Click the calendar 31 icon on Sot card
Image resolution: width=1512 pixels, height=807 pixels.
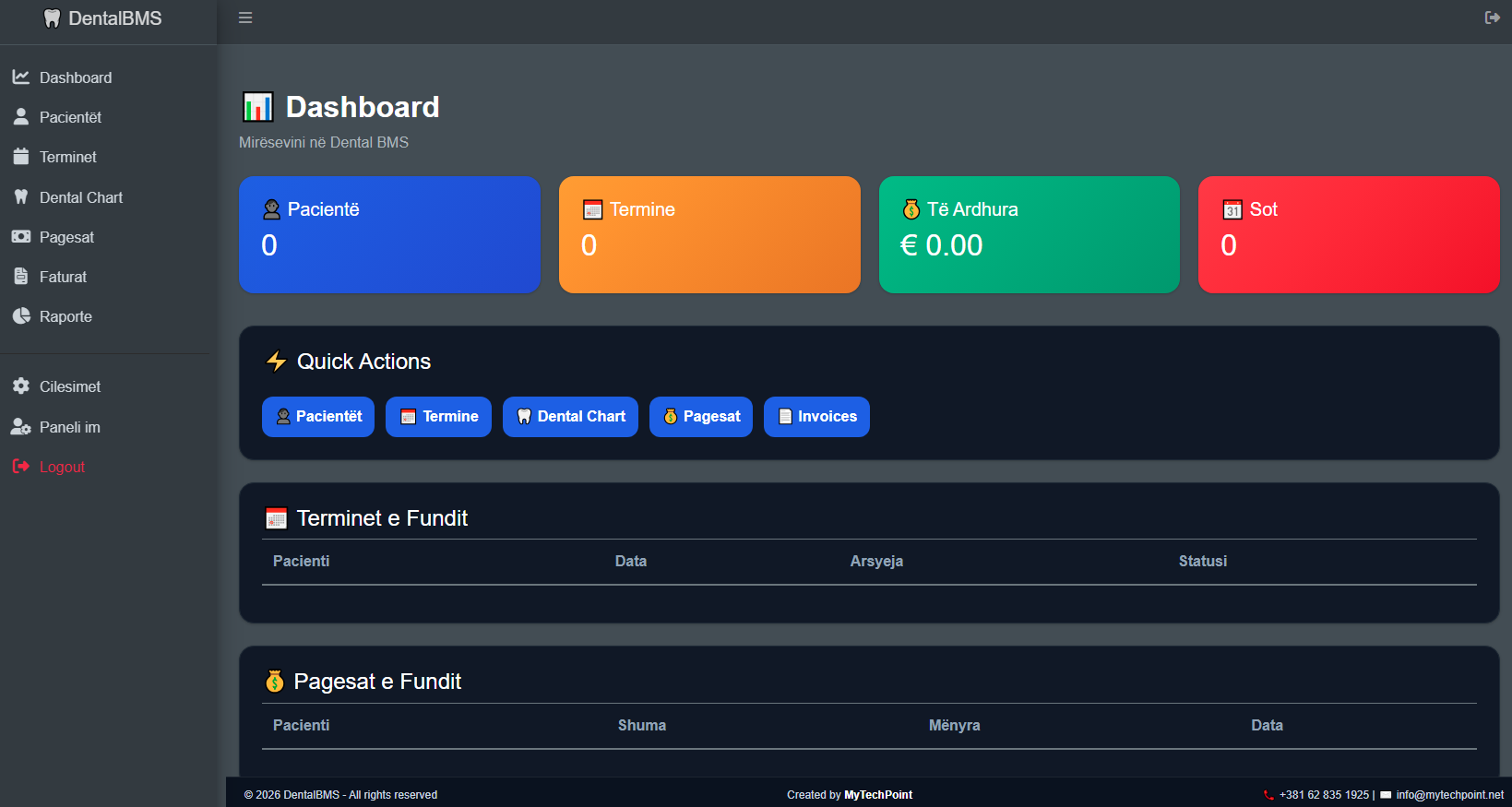pos(1232,209)
